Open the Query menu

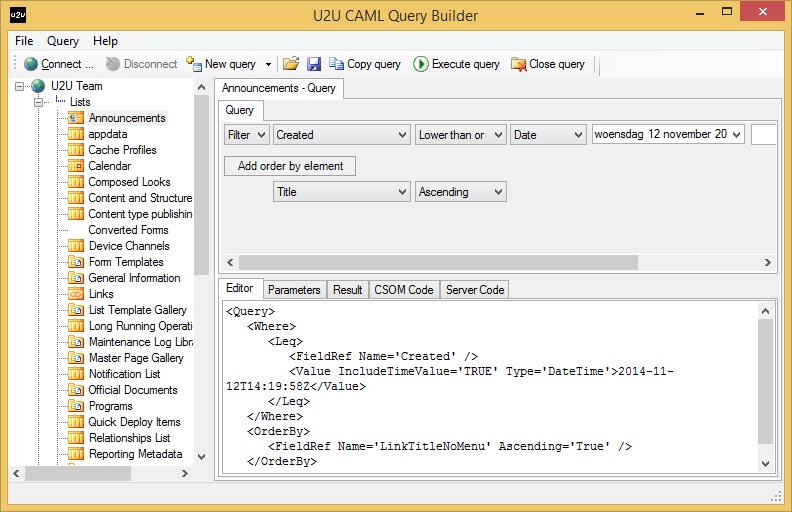[63, 41]
